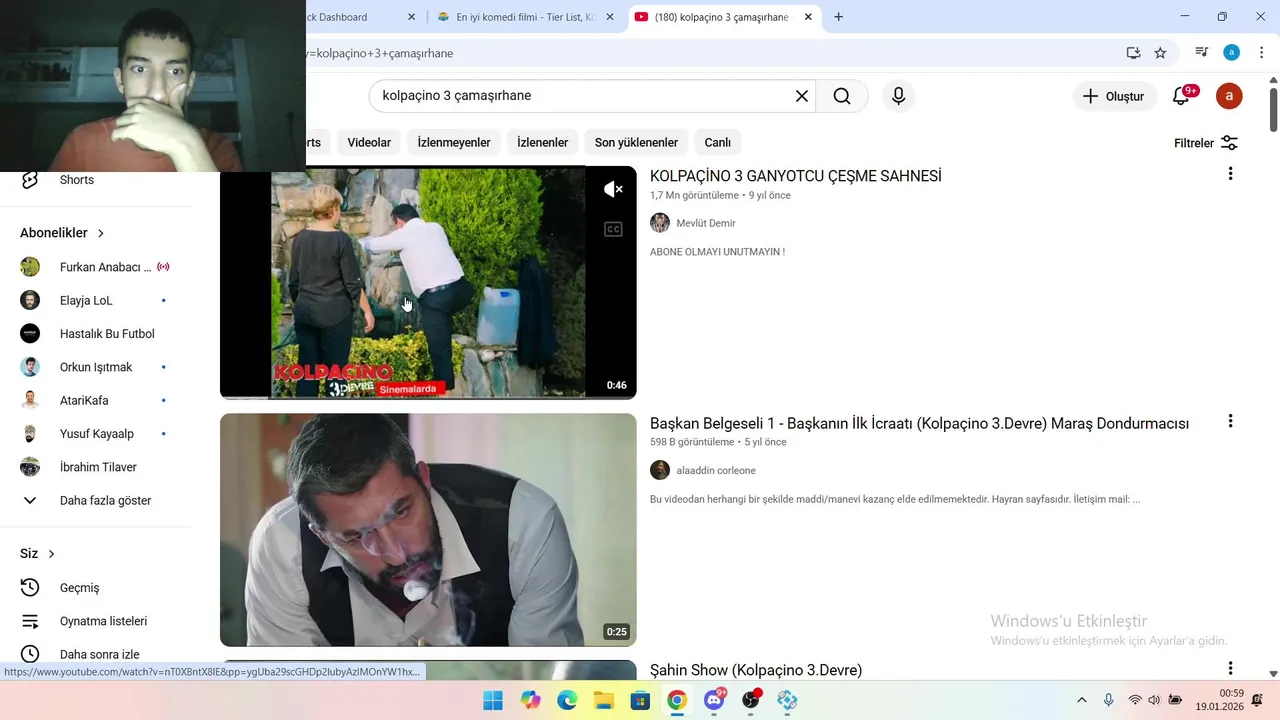1280x720 pixels.
Task: Show hidden system tray icons
Action: tap(1081, 700)
